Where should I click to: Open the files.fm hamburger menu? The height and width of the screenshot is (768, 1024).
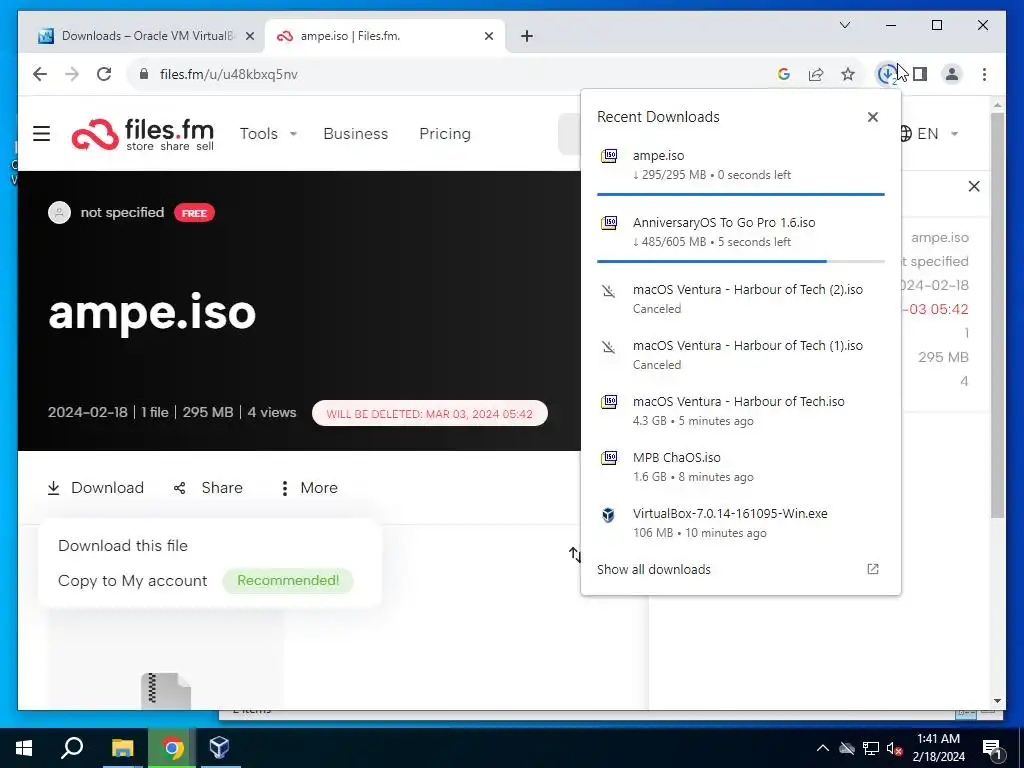point(42,134)
